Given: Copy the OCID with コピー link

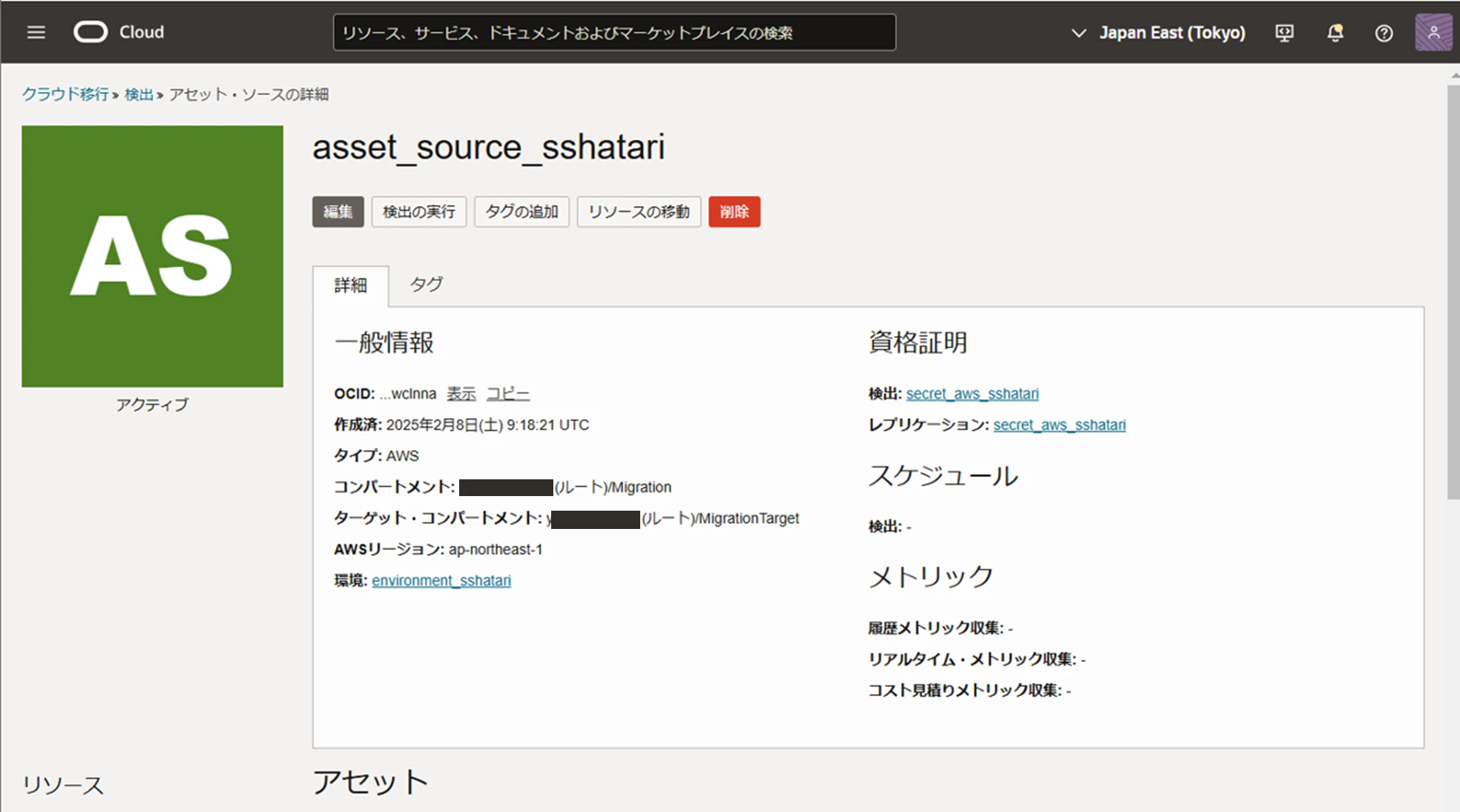Looking at the screenshot, I should [x=508, y=394].
